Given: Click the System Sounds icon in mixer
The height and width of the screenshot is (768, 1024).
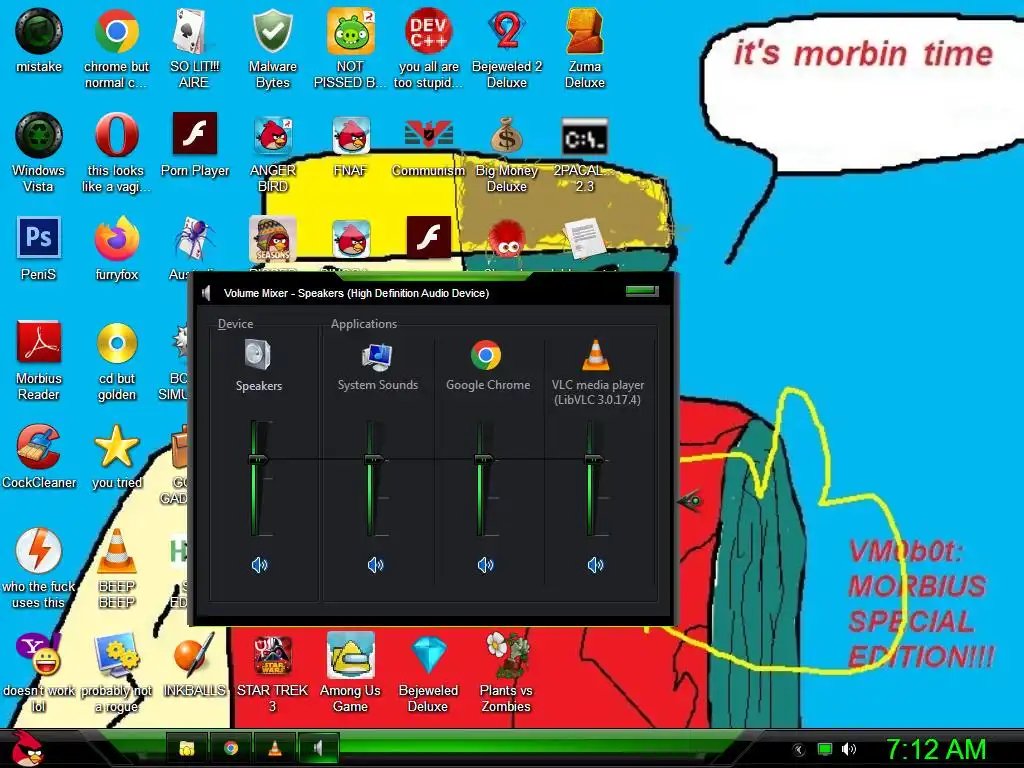Looking at the screenshot, I should [377, 357].
